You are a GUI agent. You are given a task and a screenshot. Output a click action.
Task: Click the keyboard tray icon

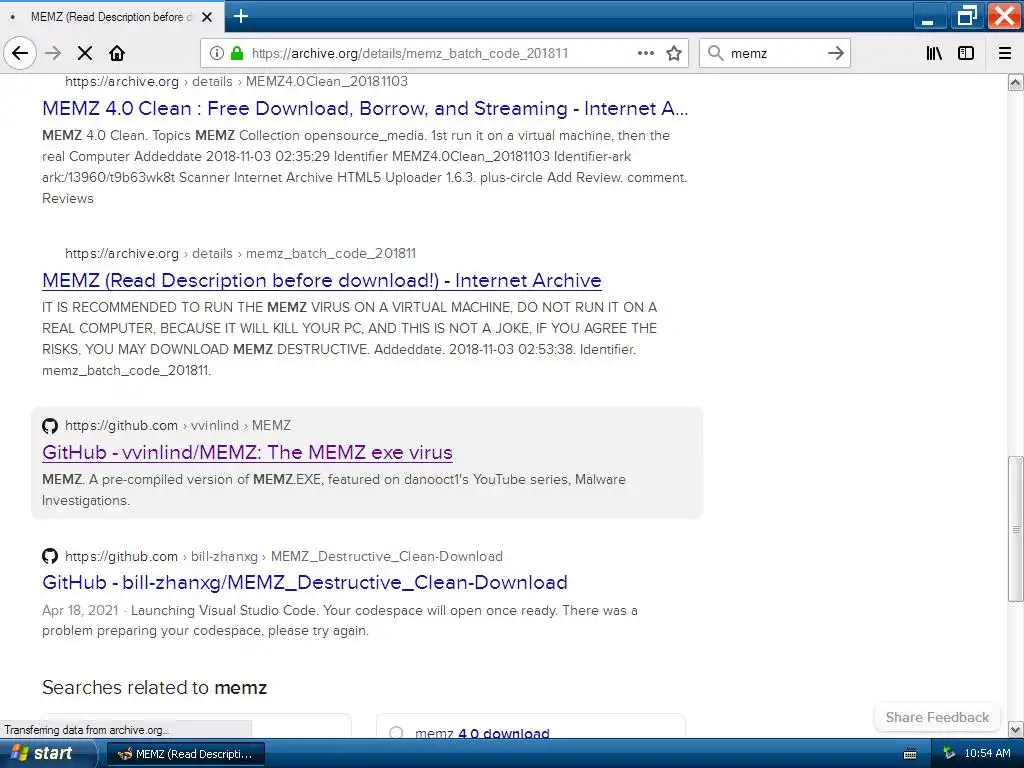tap(910, 754)
